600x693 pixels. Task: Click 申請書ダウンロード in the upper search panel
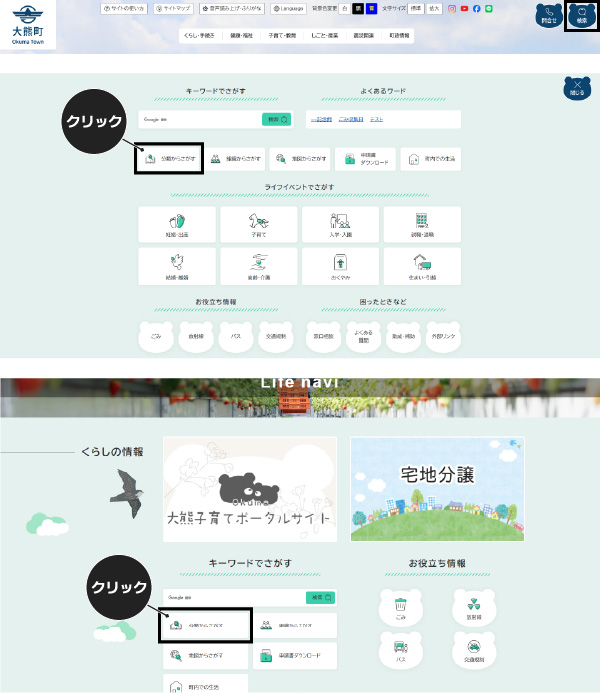(365, 159)
